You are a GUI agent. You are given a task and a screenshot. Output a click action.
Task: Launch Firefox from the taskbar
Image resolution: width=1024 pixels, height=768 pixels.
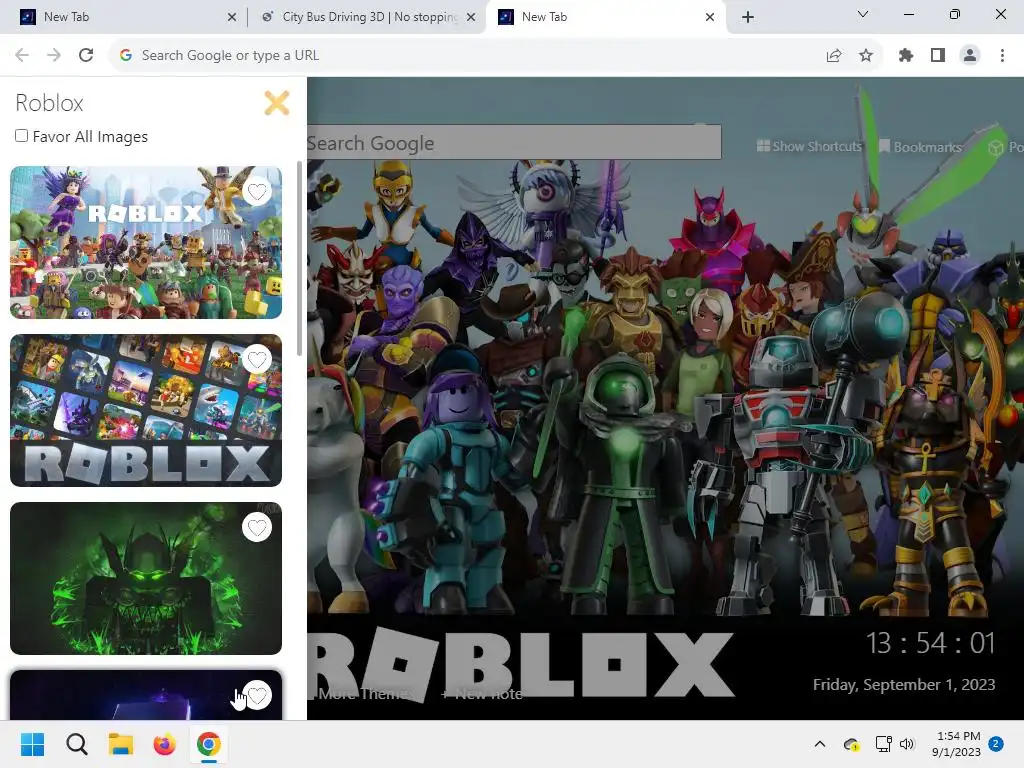tap(165, 744)
